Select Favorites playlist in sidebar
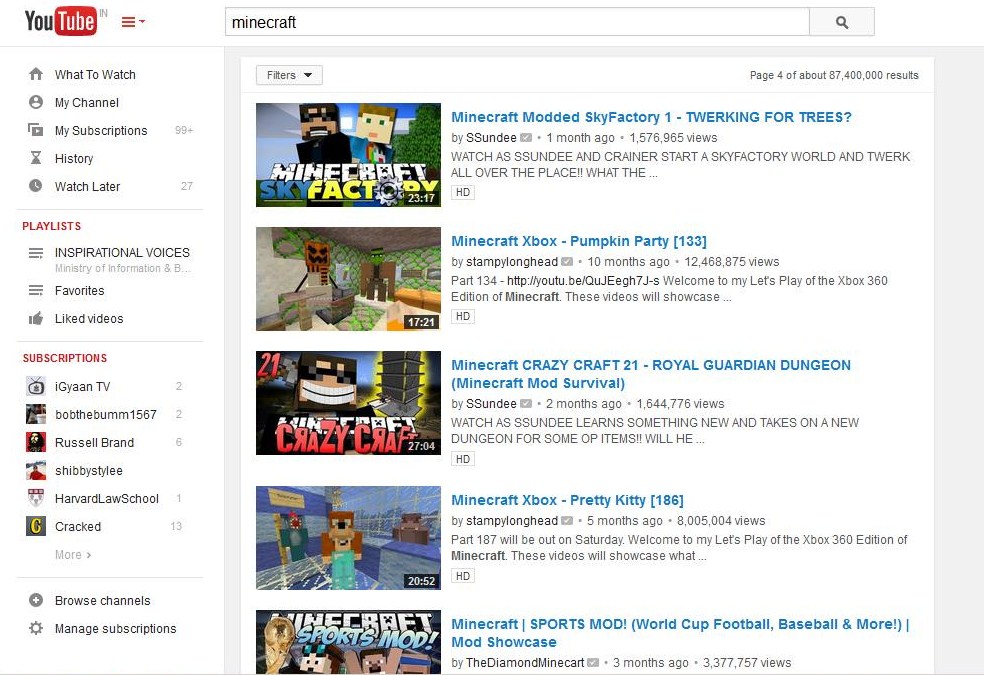 79,290
